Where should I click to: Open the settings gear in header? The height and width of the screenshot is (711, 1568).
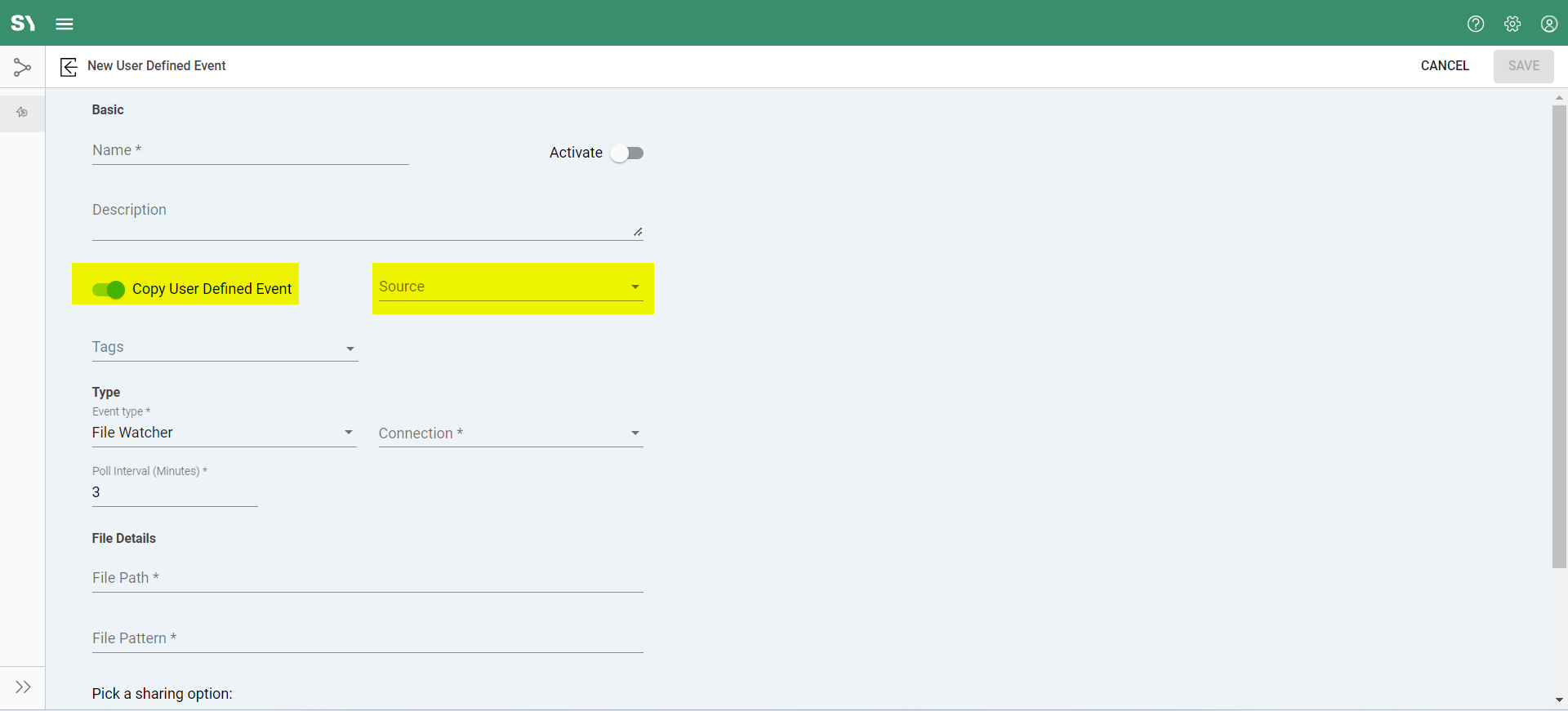pos(1512,24)
